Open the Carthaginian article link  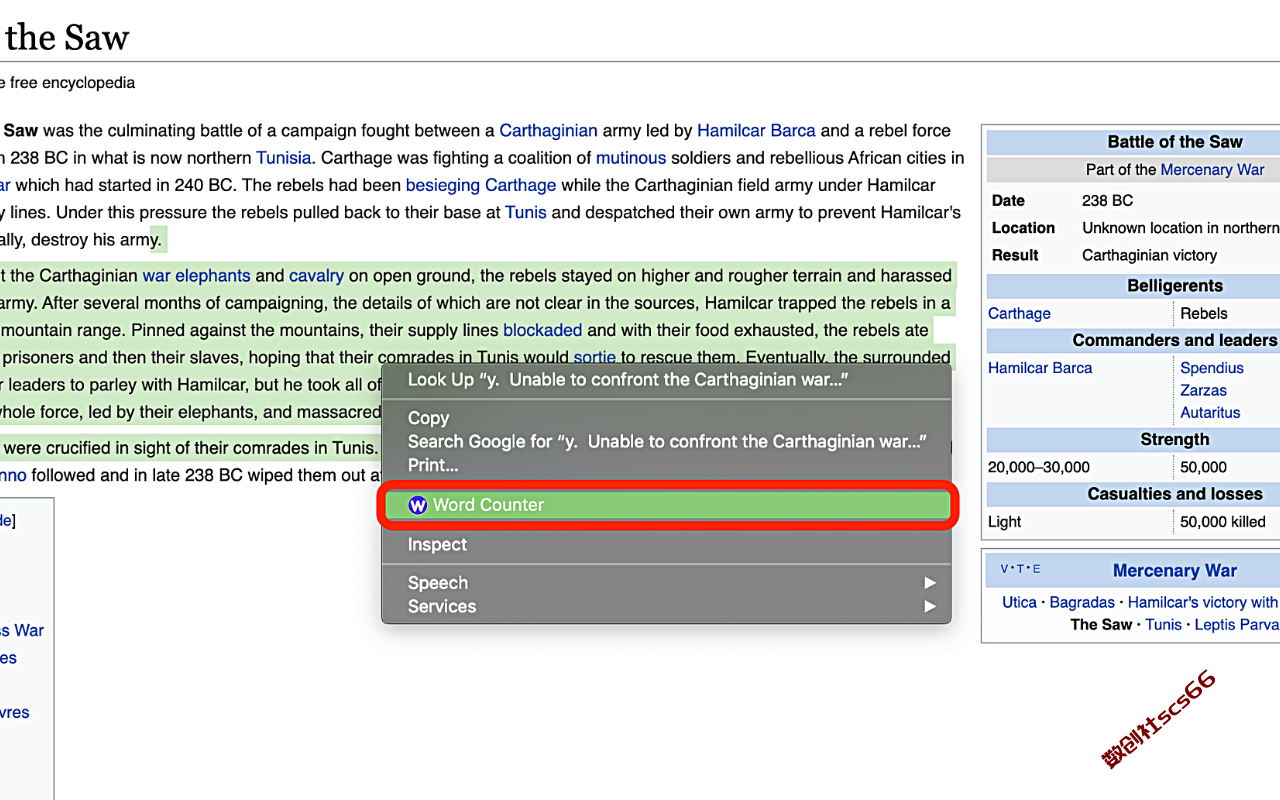tap(548, 131)
